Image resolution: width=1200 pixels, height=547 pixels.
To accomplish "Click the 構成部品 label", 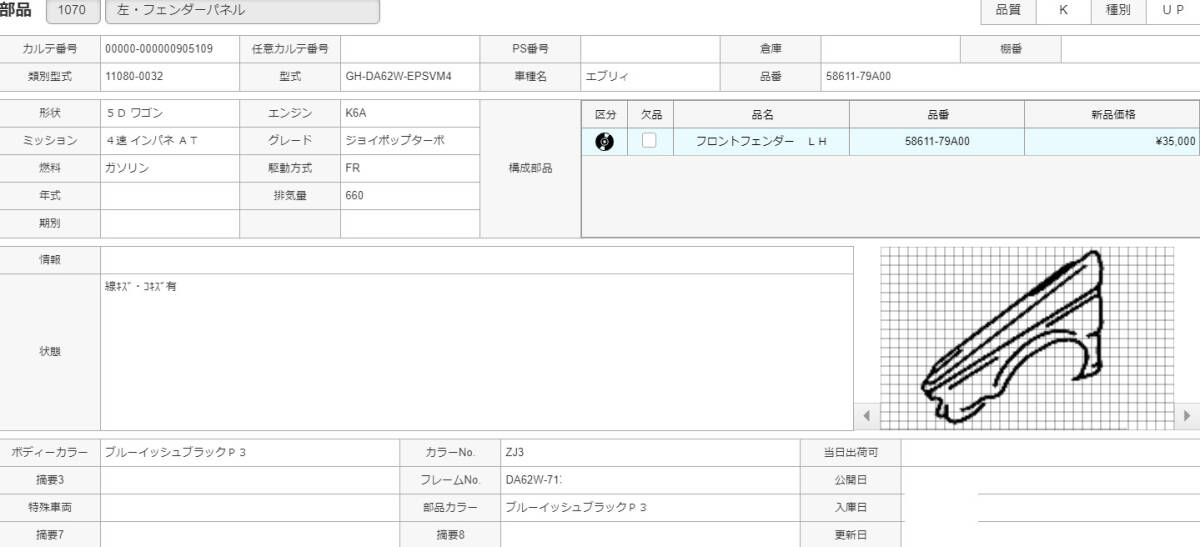I will [x=530, y=168].
